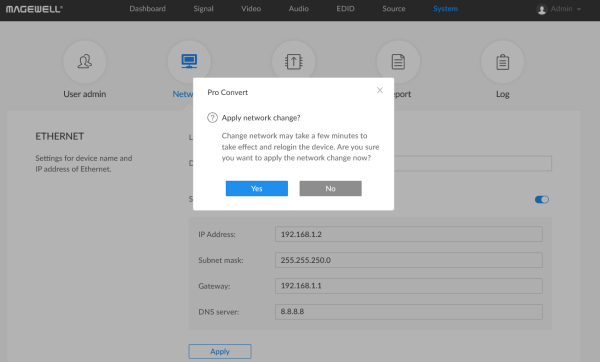Click the Admin user avatar icon
Image resolution: width=600 pixels, height=362 pixels.
pyautogui.click(x=542, y=9)
